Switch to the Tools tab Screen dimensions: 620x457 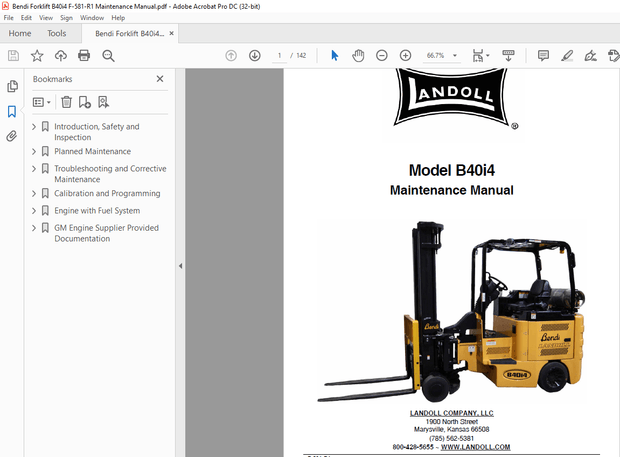coord(57,33)
